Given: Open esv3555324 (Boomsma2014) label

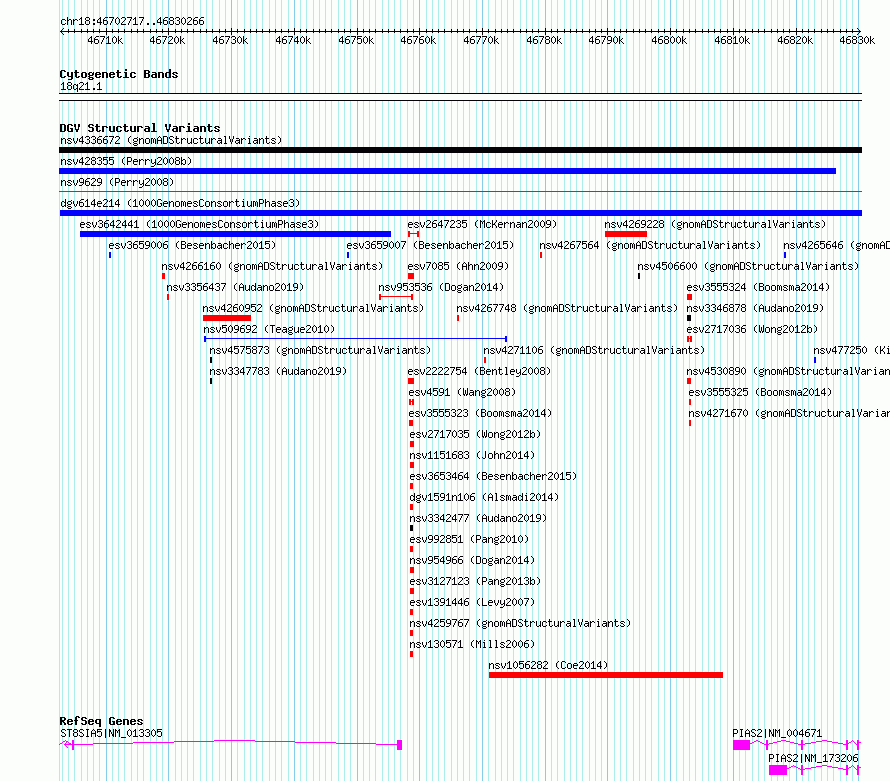Looking at the screenshot, I should [758, 287].
